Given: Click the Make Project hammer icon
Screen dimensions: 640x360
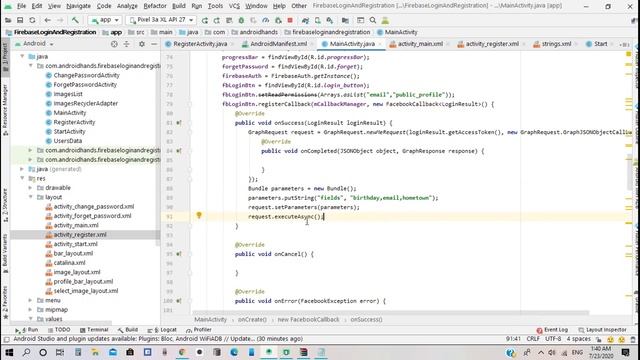Looking at the screenshot, I should 75,20.
